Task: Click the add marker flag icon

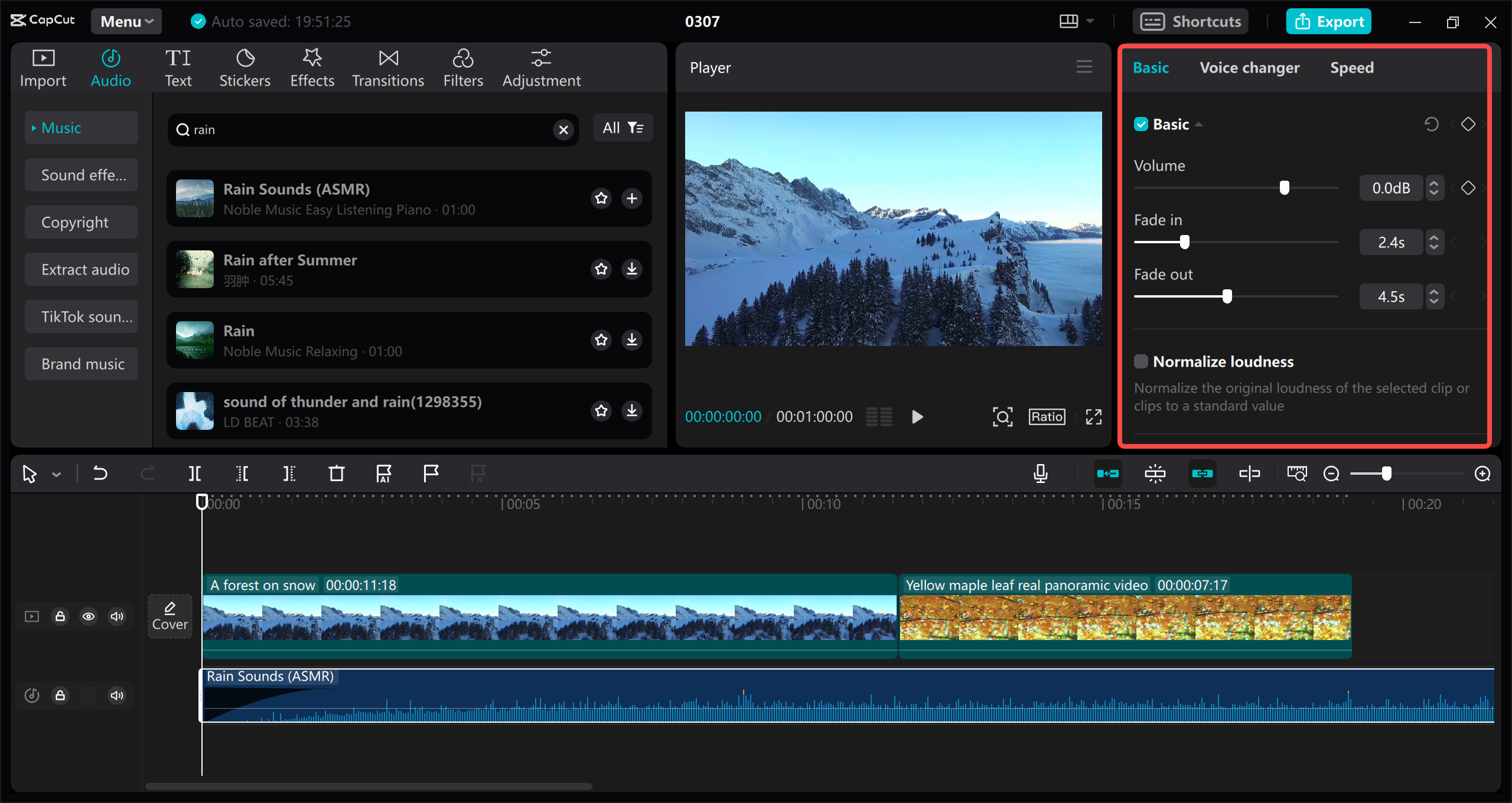Action: coord(431,474)
